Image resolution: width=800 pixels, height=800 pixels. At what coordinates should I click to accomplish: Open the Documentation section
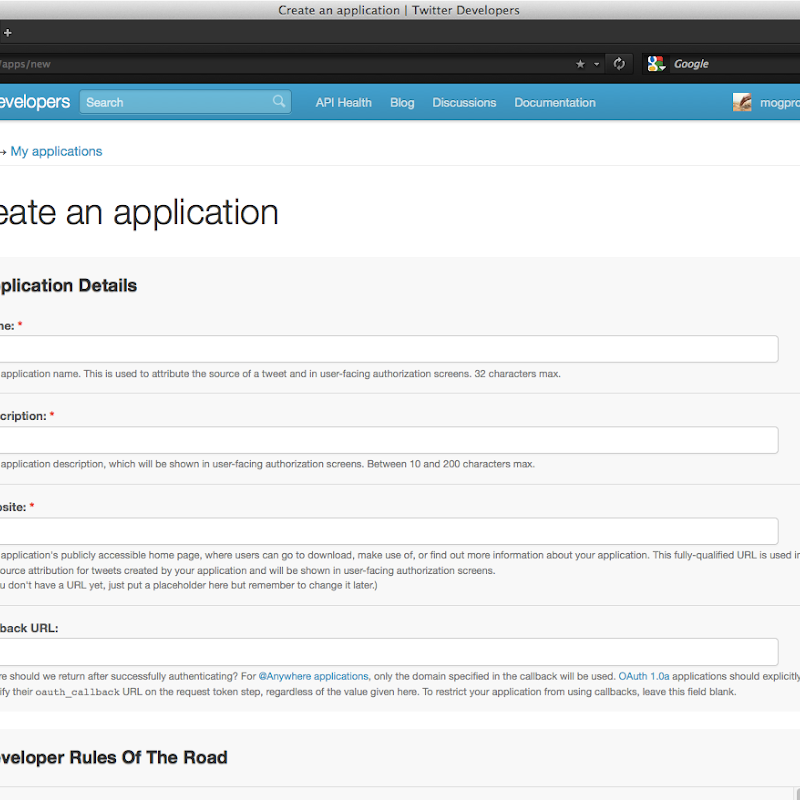[x=555, y=103]
